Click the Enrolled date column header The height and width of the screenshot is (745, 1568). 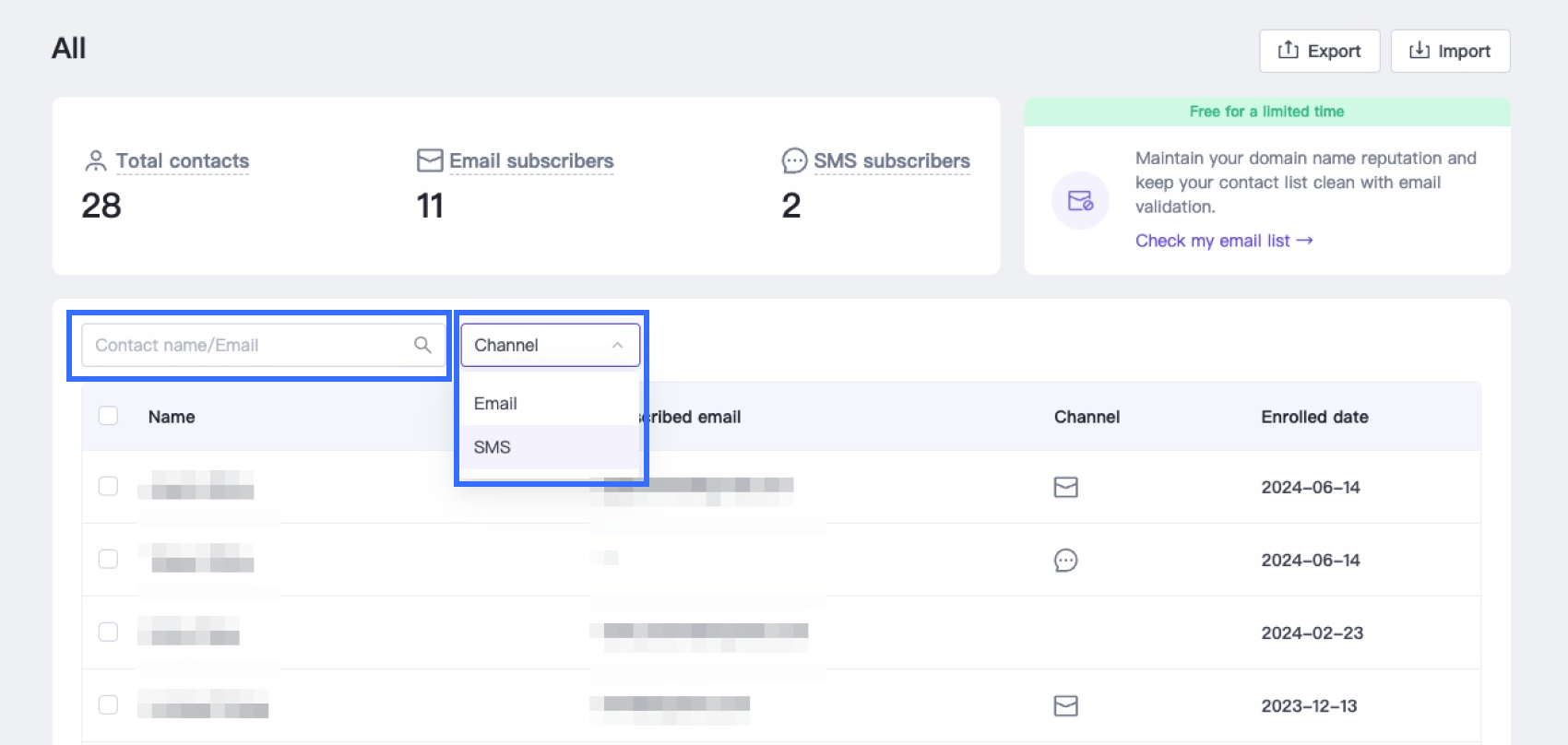(x=1314, y=417)
